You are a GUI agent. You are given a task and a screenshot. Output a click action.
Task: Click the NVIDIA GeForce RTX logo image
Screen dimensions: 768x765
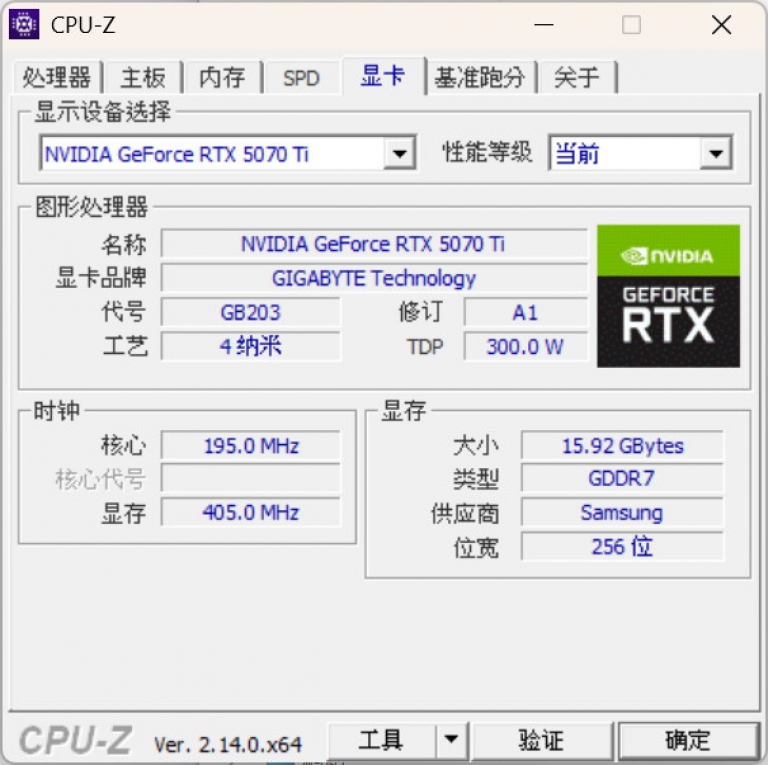point(668,296)
